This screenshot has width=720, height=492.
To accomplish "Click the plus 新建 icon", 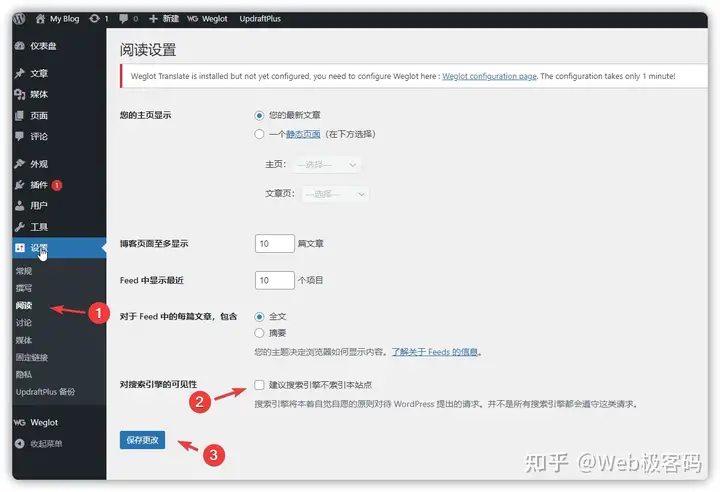I will (153, 19).
